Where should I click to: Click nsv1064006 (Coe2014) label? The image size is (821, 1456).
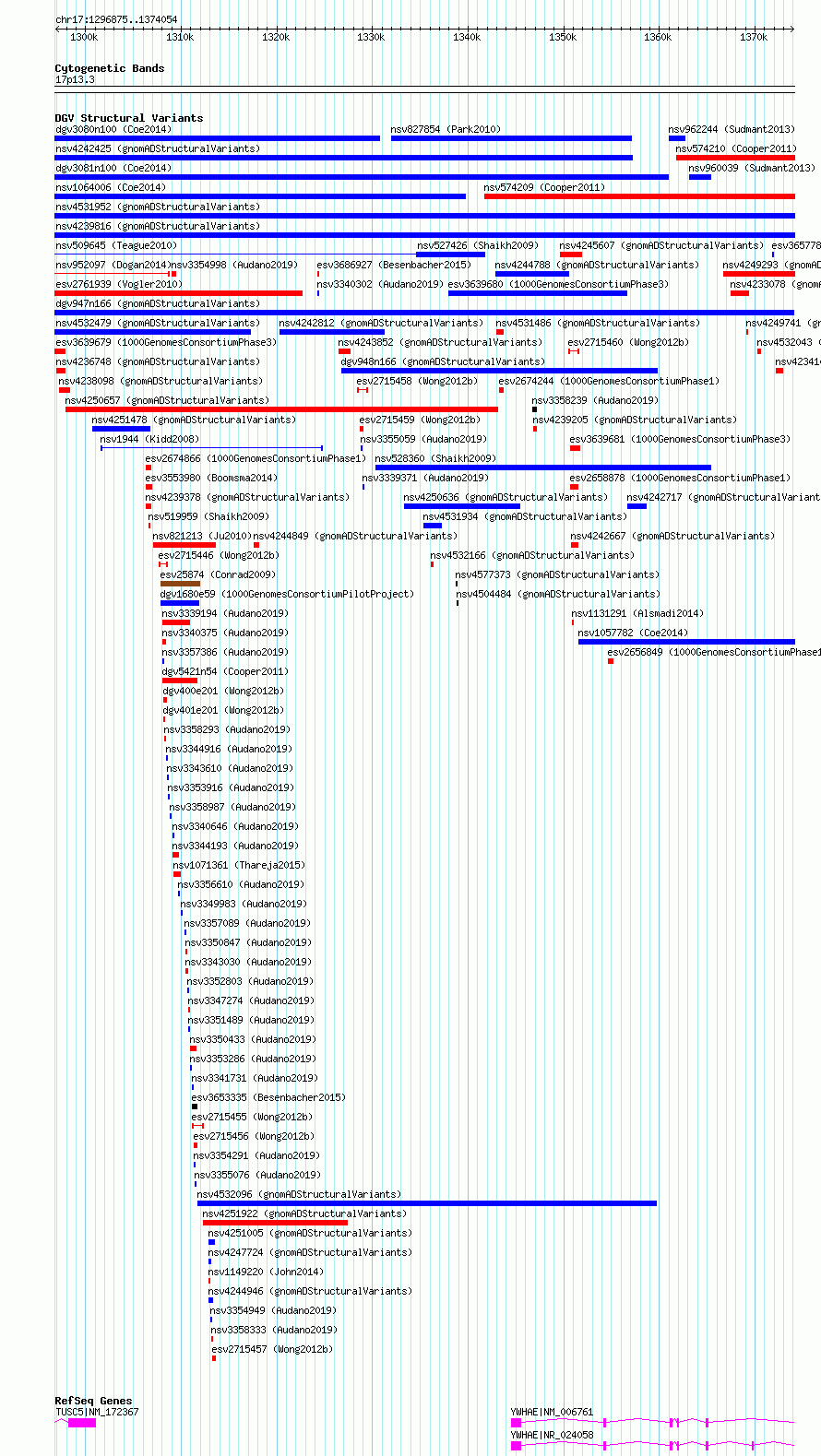click(x=111, y=187)
